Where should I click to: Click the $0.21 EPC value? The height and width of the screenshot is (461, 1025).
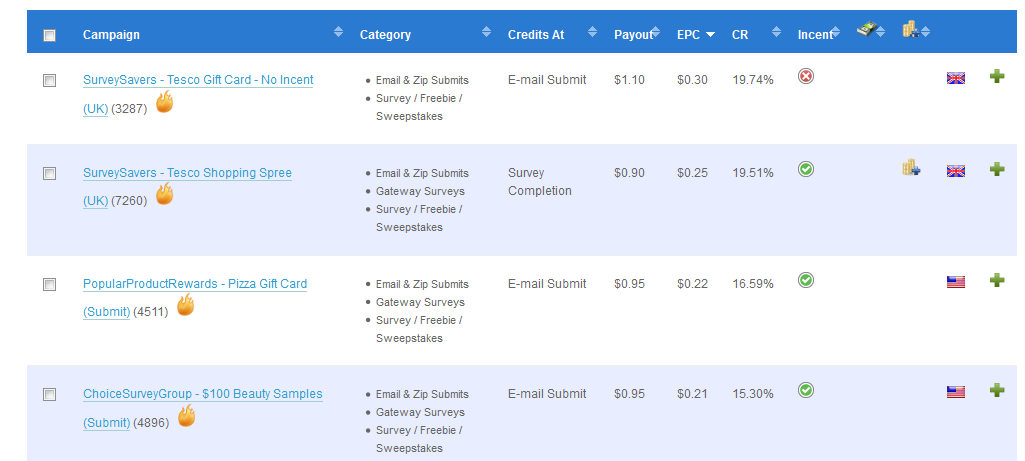coord(692,394)
